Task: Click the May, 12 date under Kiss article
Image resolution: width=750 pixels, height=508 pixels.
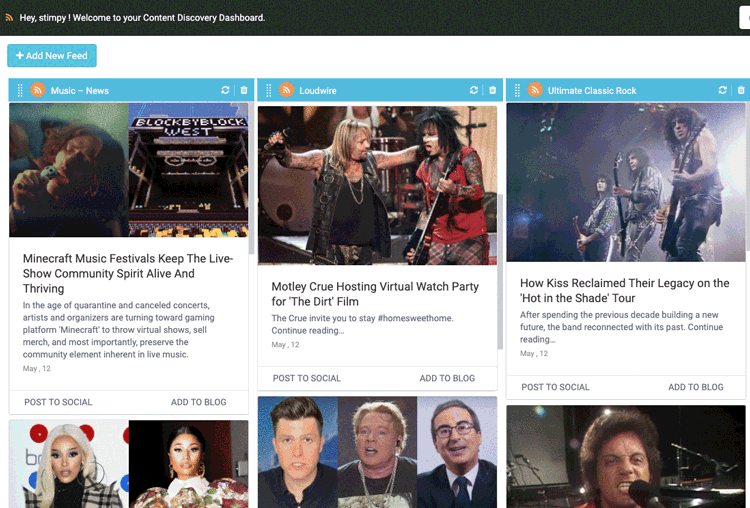Action: point(534,353)
